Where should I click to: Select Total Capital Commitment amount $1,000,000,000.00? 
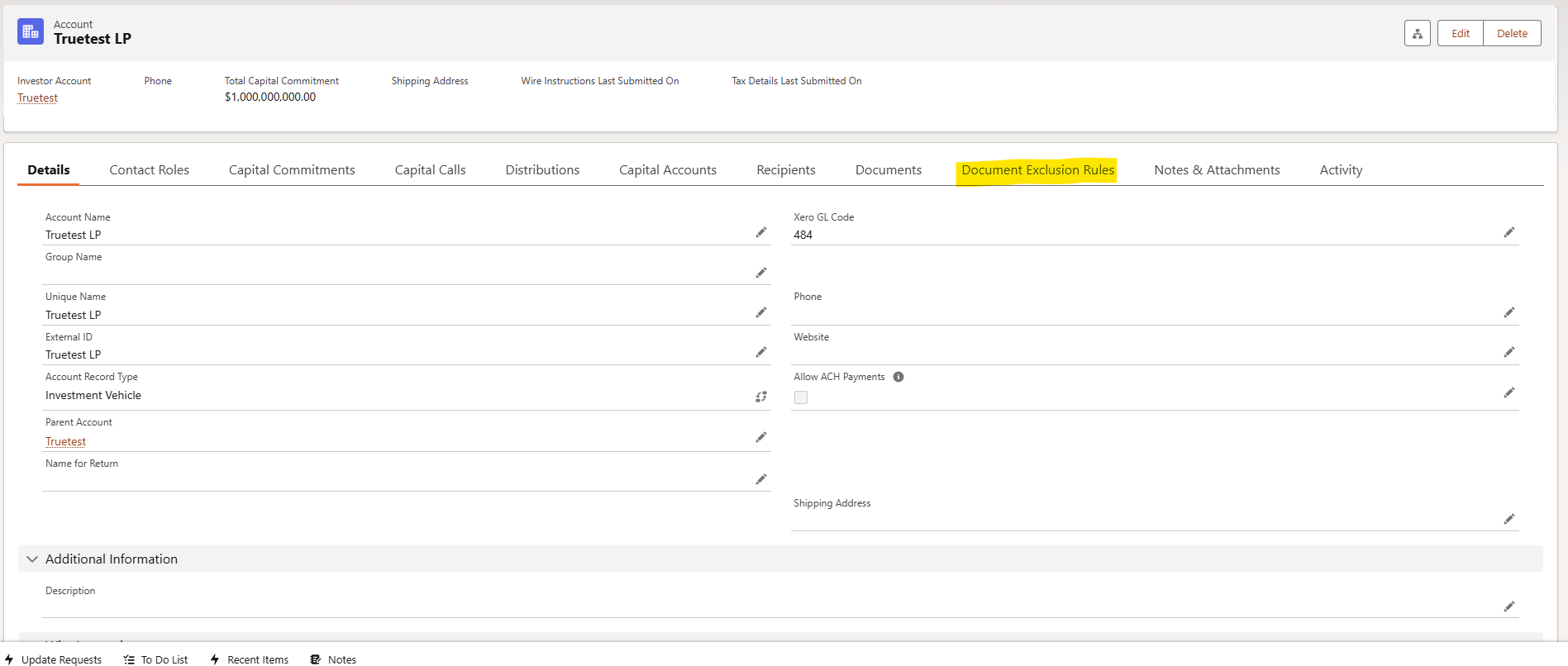pyautogui.click(x=270, y=97)
